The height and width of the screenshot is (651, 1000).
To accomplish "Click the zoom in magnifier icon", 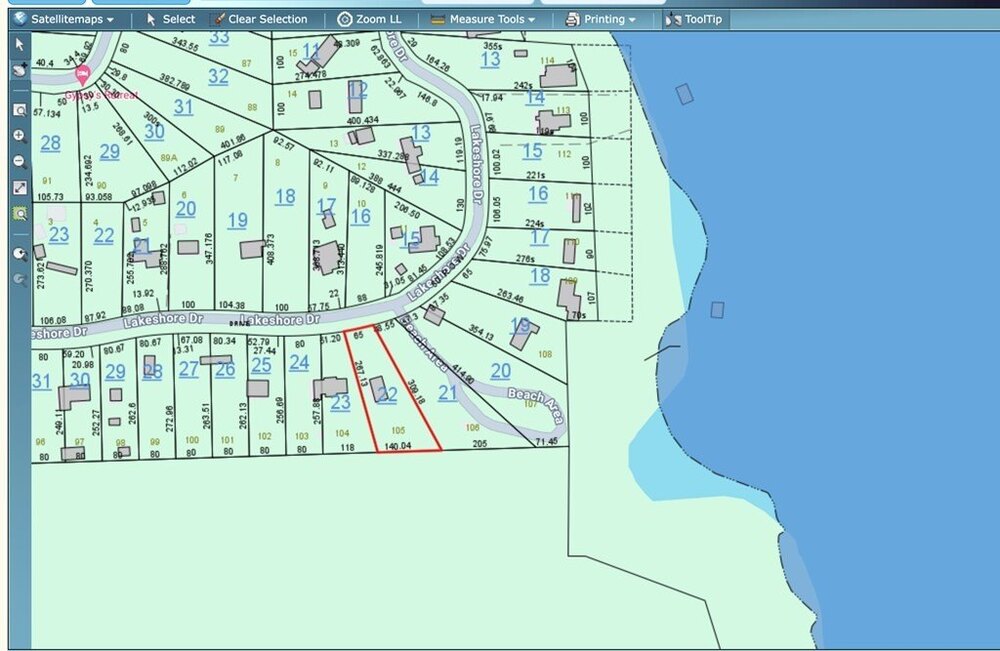I will 19,136.
